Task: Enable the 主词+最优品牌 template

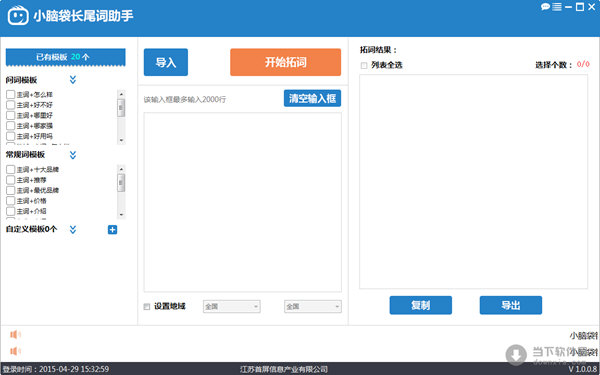Action: pyautogui.click(x=10, y=190)
